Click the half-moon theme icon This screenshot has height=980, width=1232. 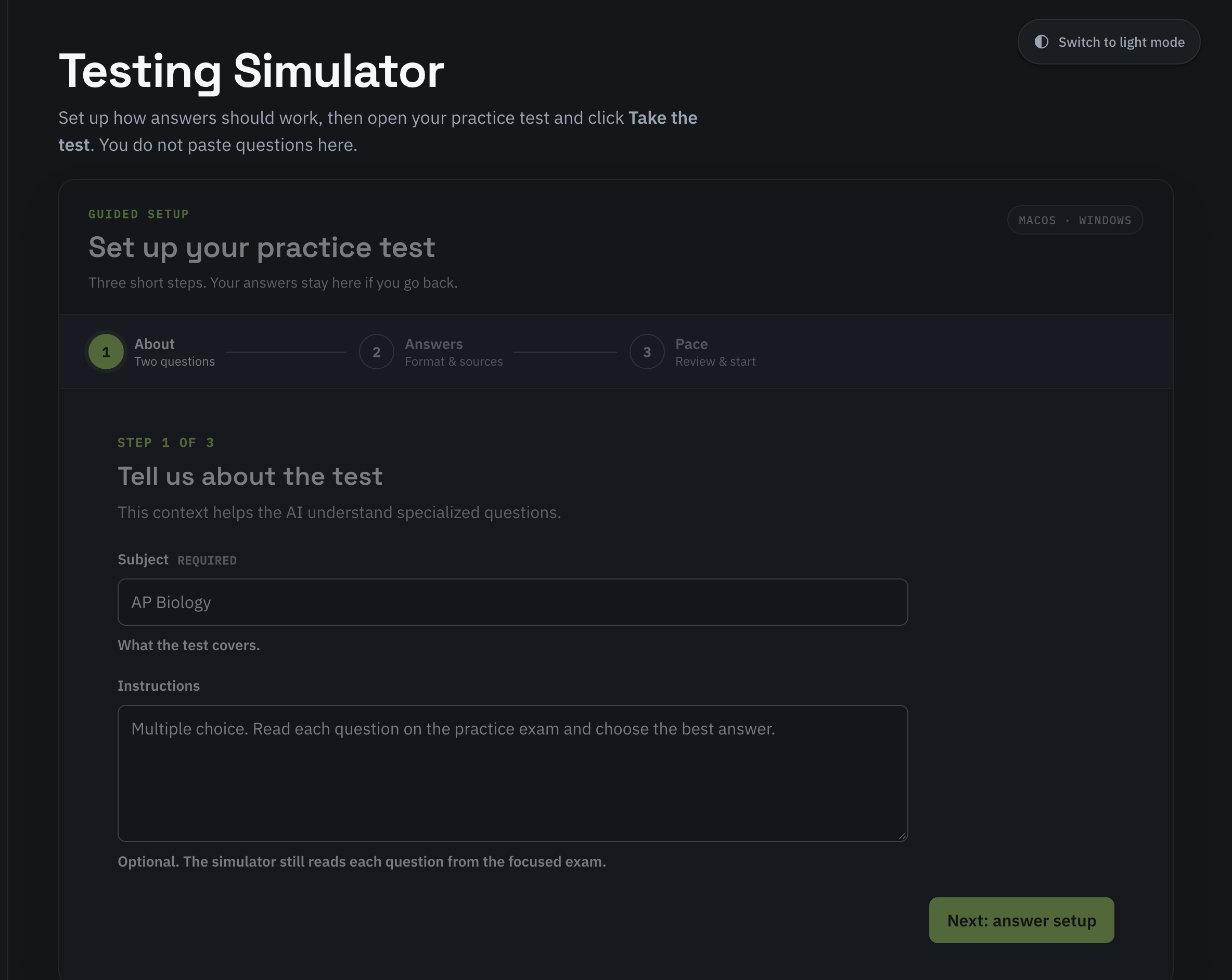[1041, 42]
